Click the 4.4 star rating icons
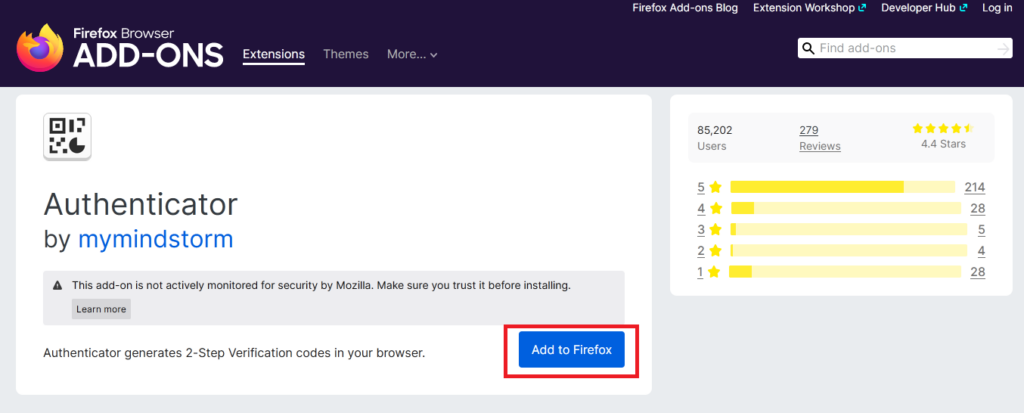 [x=942, y=129]
